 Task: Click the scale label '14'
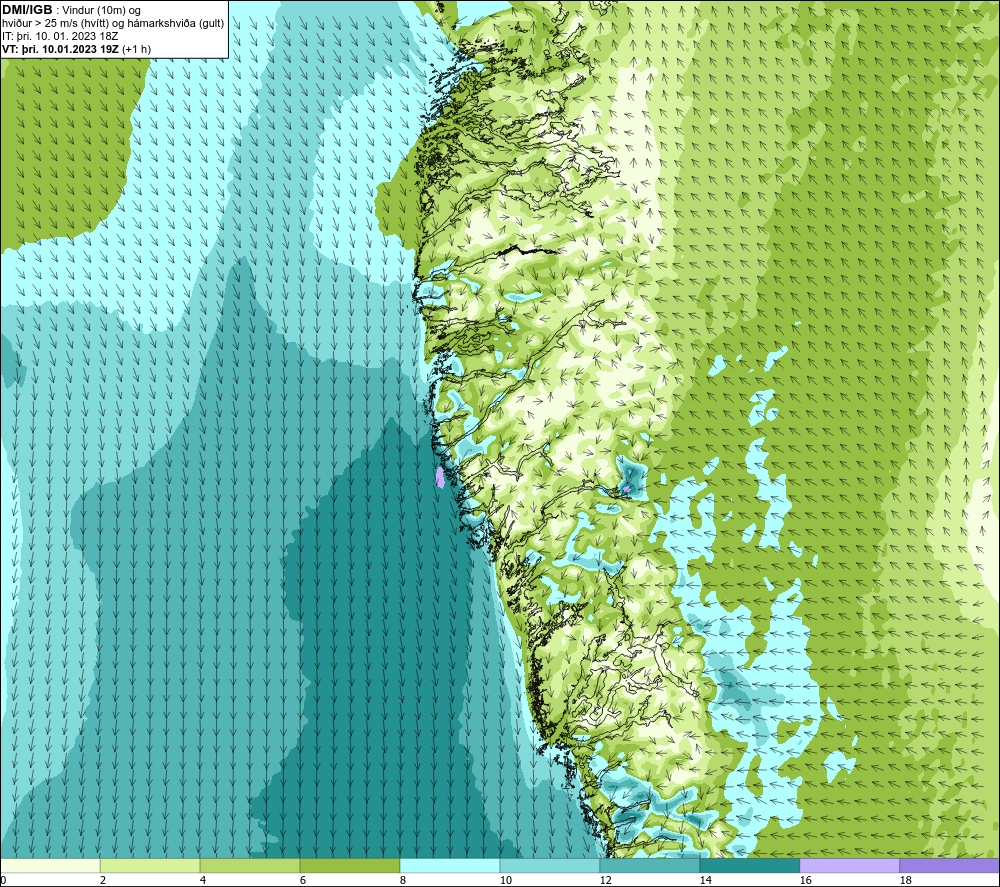pos(705,881)
